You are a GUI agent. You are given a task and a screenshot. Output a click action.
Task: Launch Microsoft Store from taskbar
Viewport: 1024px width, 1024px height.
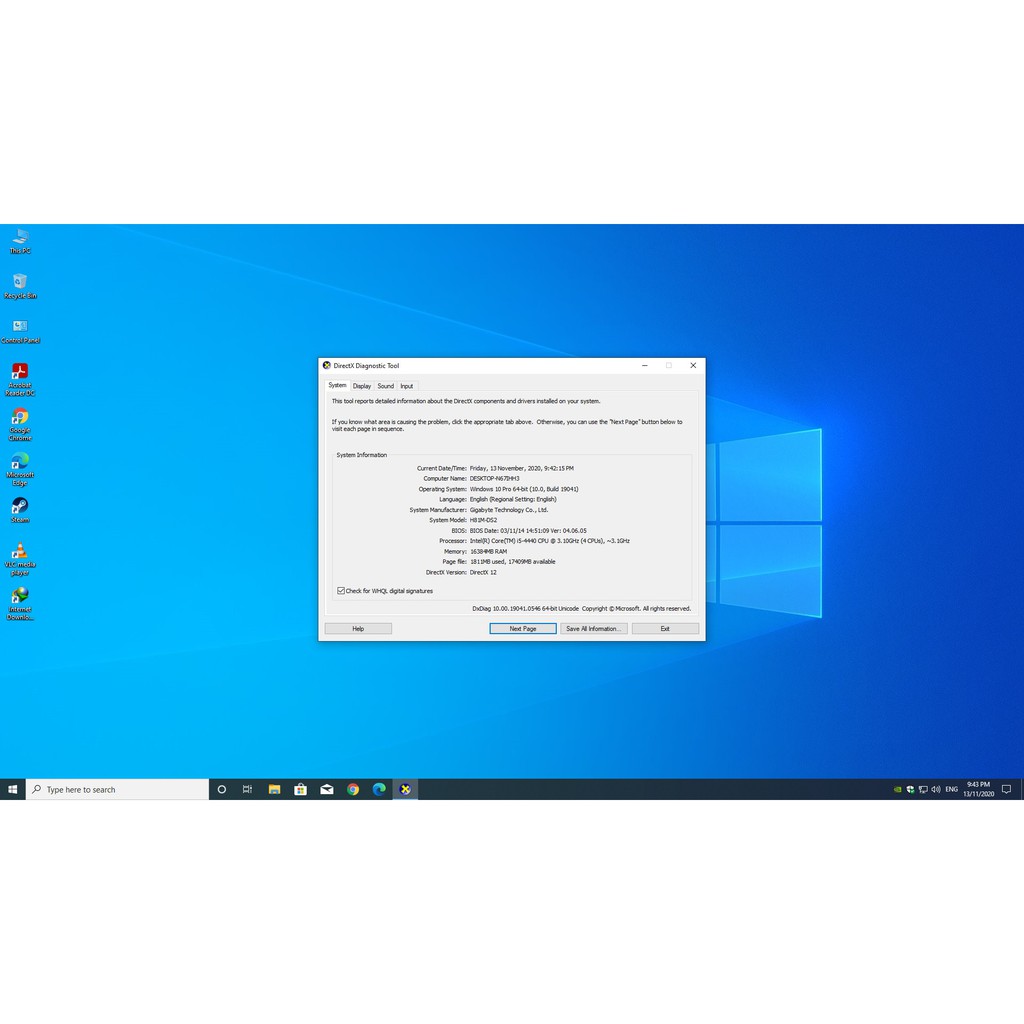(x=300, y=790)
